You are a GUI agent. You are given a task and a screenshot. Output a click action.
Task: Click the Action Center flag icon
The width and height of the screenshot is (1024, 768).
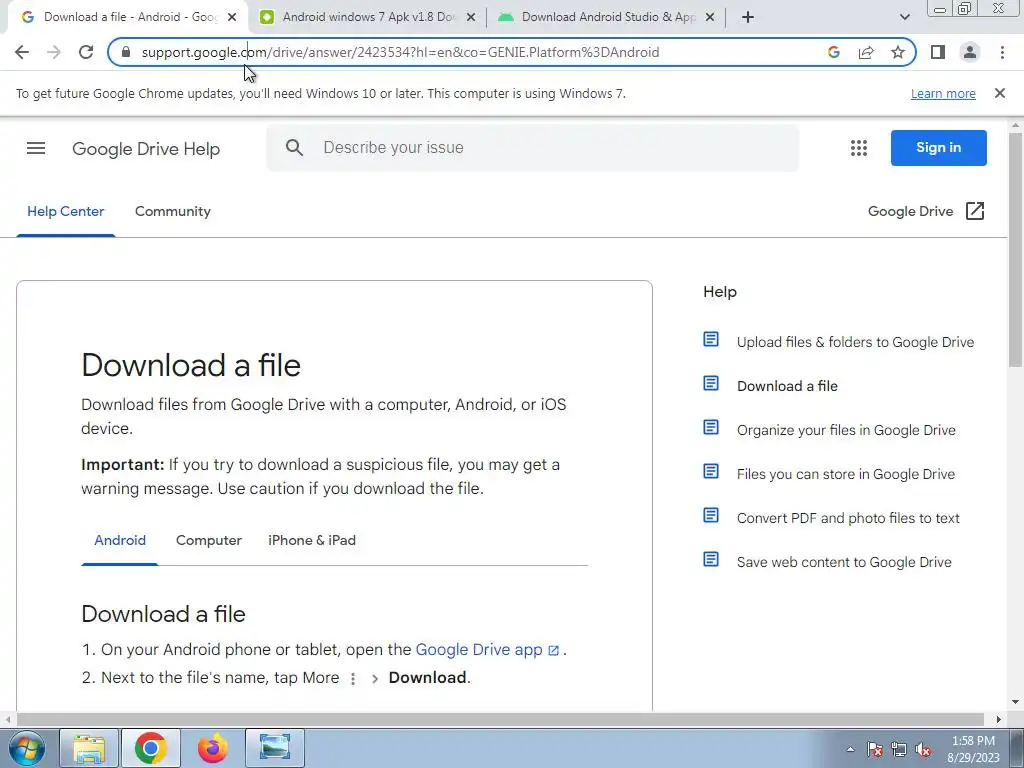click(874, 749)
